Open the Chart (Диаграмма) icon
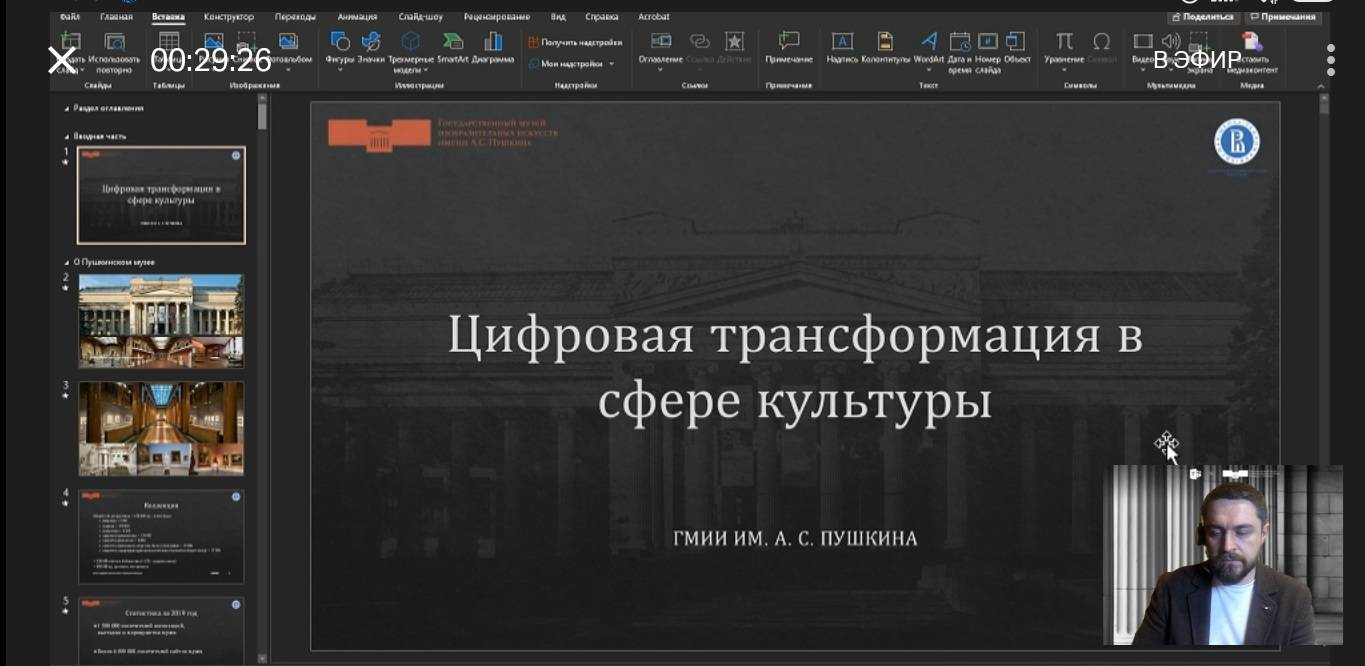This screenshot has width=1365, height=666. coord(493,41)
